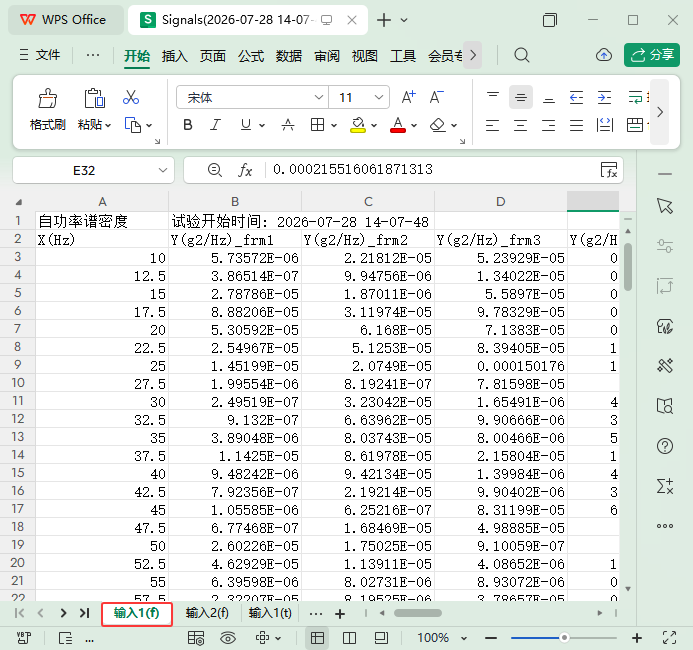Toggle Strikethrough formatting
The height and width of the screenshot is (650, 693).
tap(288, 125)
